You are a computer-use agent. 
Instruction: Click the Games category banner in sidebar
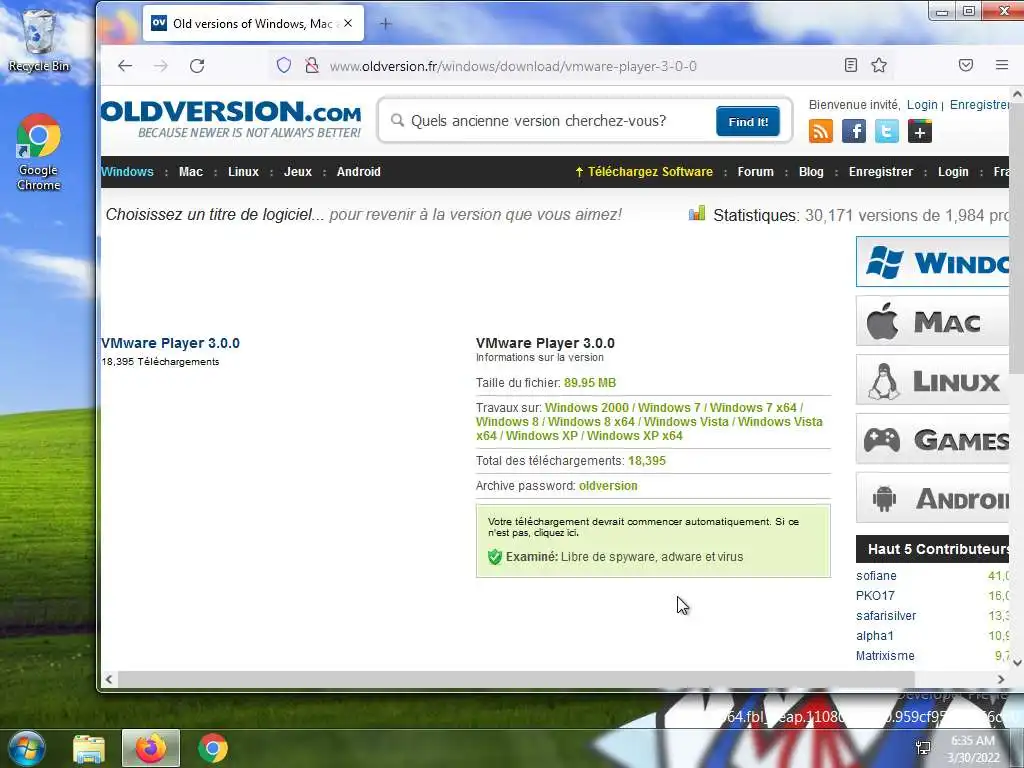coord(933,439)
